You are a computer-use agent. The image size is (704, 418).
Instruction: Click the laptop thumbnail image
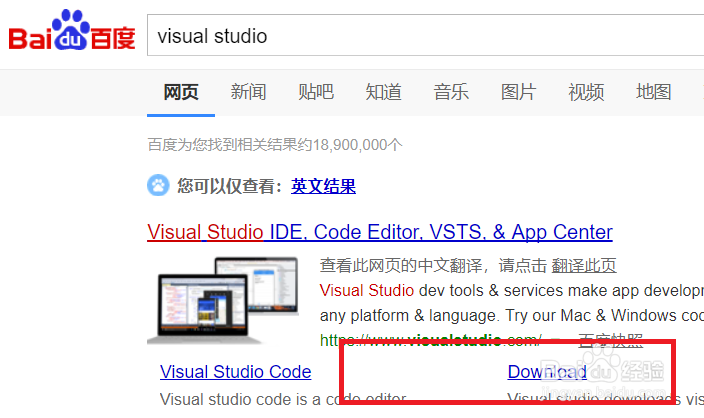[223, 300]
